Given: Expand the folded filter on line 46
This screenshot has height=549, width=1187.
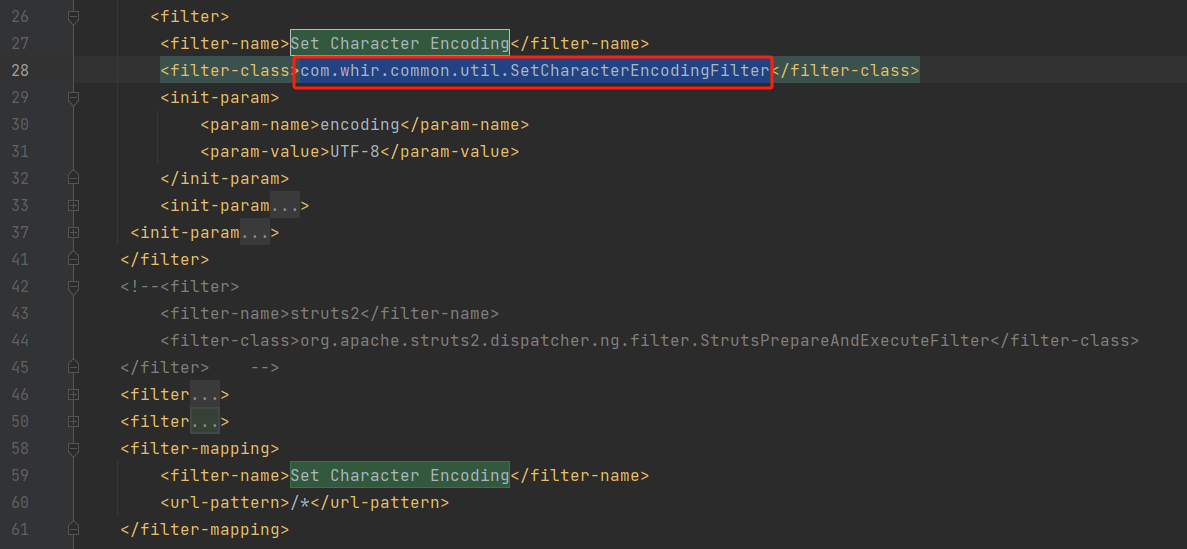Looking at the screenshot, I should pos(73,394).
